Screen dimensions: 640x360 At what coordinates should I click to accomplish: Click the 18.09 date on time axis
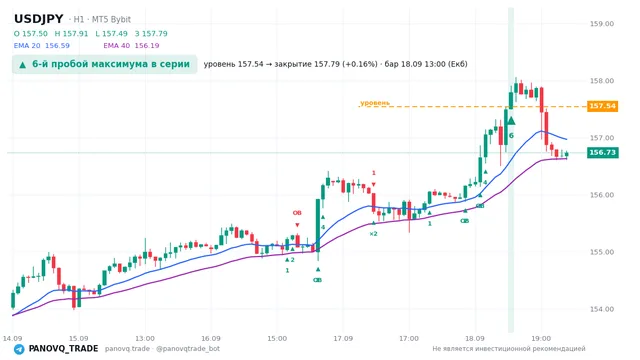tap(475, 338)
